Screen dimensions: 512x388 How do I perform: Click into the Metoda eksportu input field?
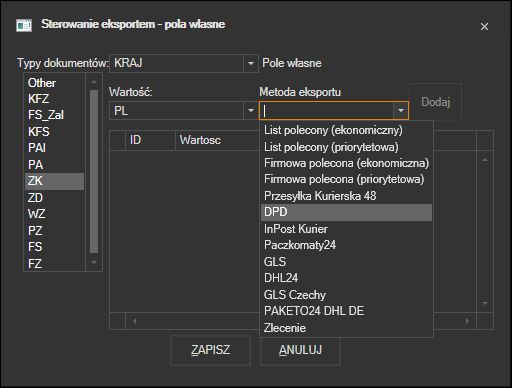[327, 110]
